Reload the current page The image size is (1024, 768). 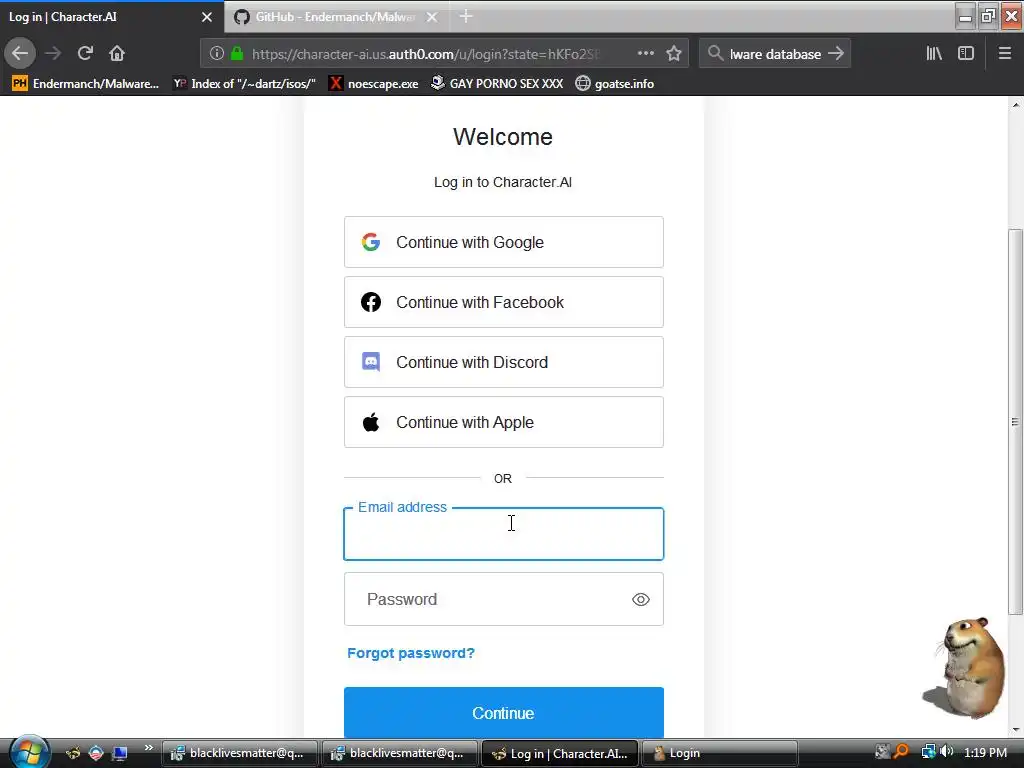pyautogui.click(x=85, y=54)
